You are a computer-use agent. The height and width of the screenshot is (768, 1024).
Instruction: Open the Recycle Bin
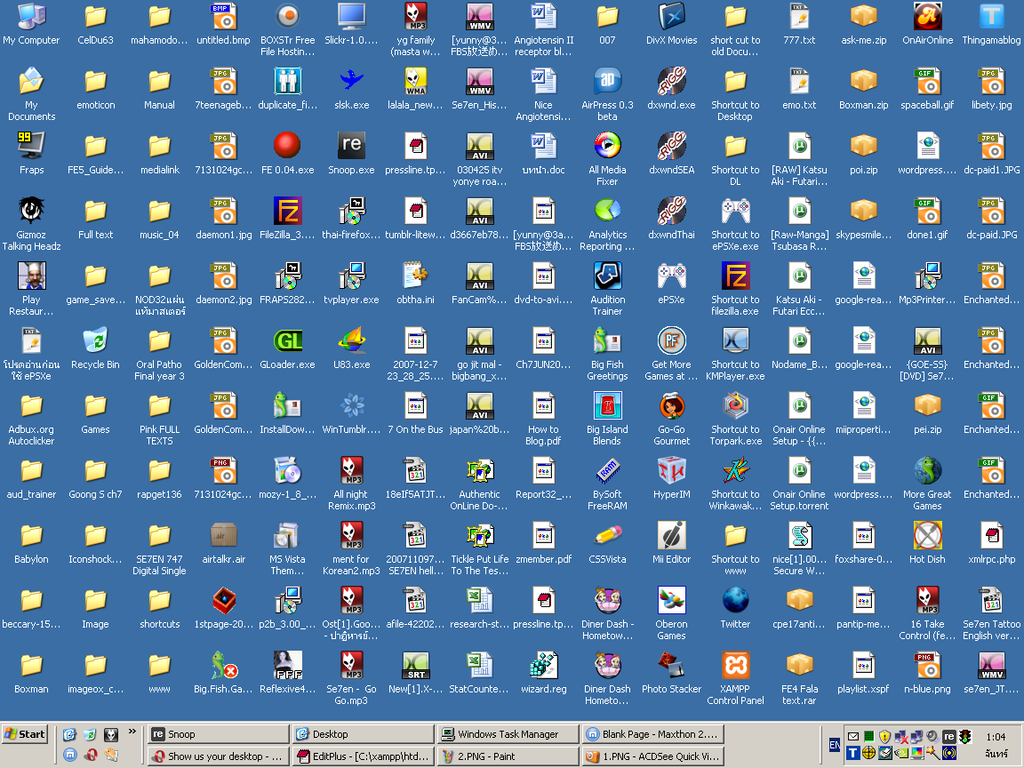[x=95, y=342]
